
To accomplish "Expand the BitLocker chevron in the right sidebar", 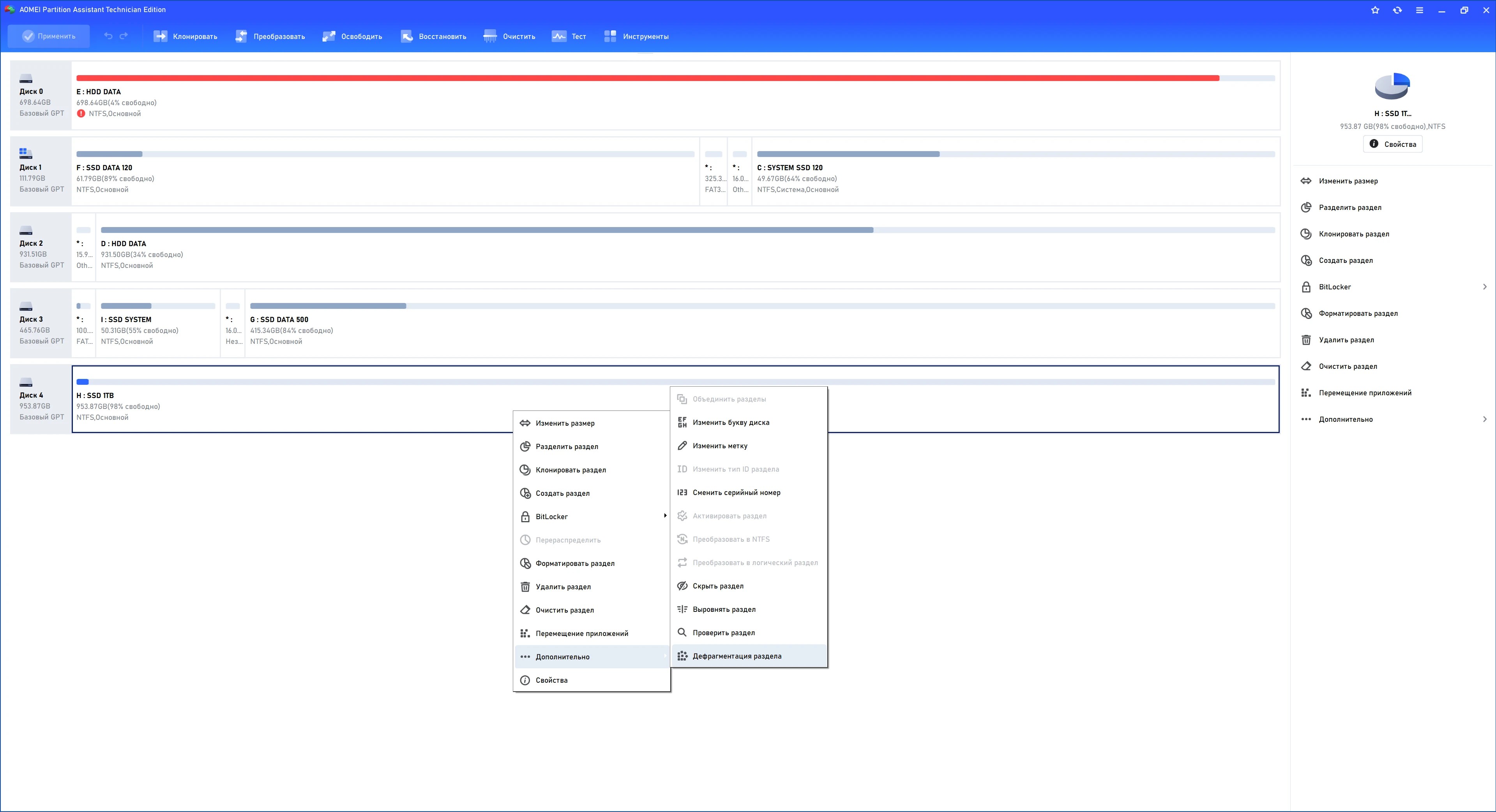I will (1484, 287).
